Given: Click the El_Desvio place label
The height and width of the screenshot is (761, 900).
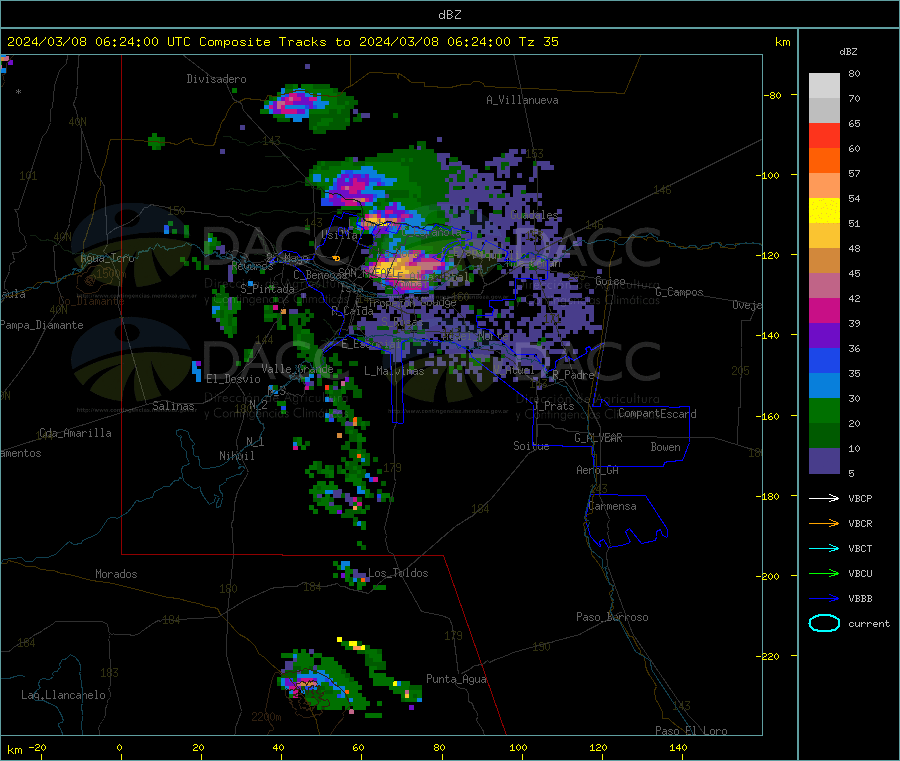Looking at the screenshot, I should (x=233, y=379).
